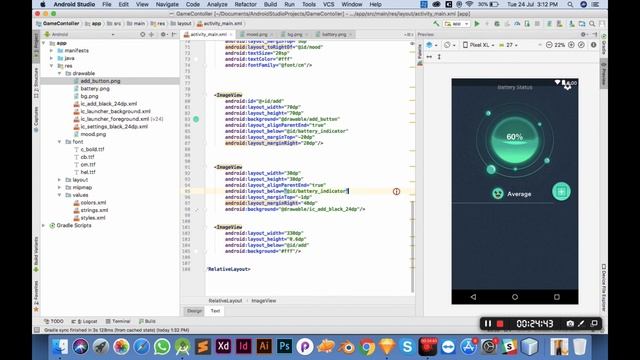Open InDesign from the dock
This screenshot has width=640, height=360.
[x=243, y=346]
